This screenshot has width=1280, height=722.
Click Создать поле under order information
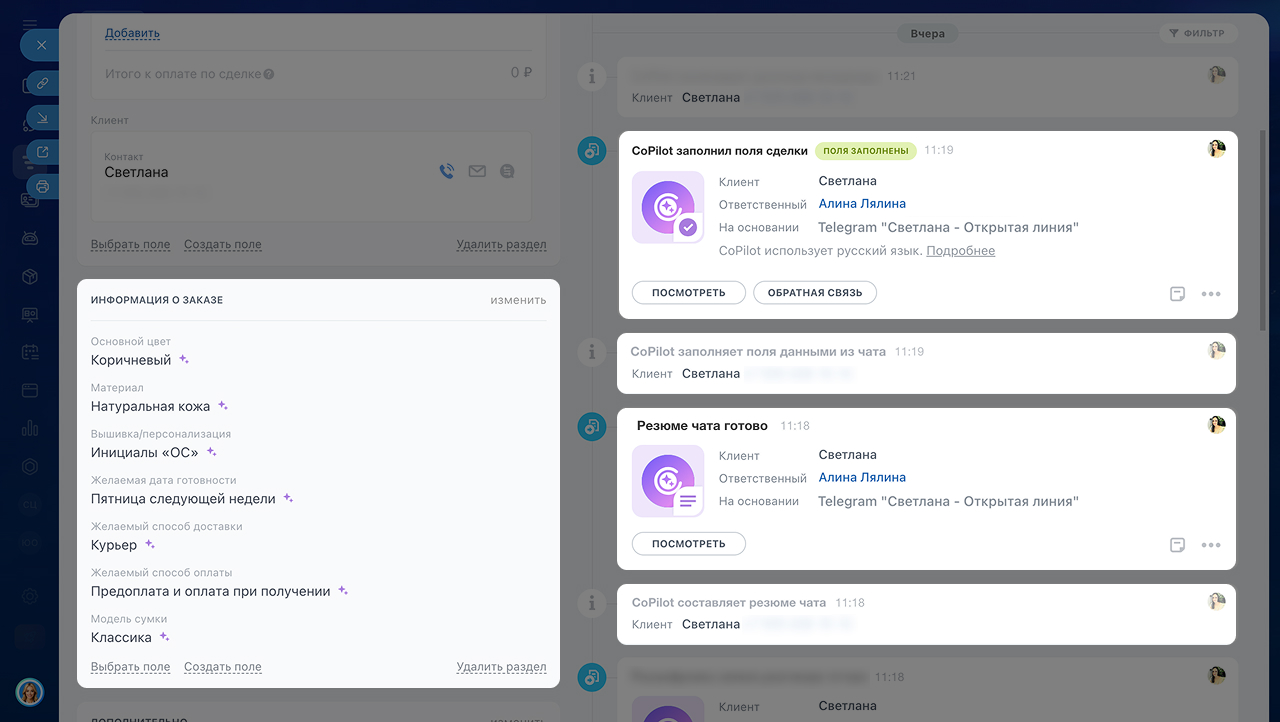pyautogui.click(x=223, y=667)
